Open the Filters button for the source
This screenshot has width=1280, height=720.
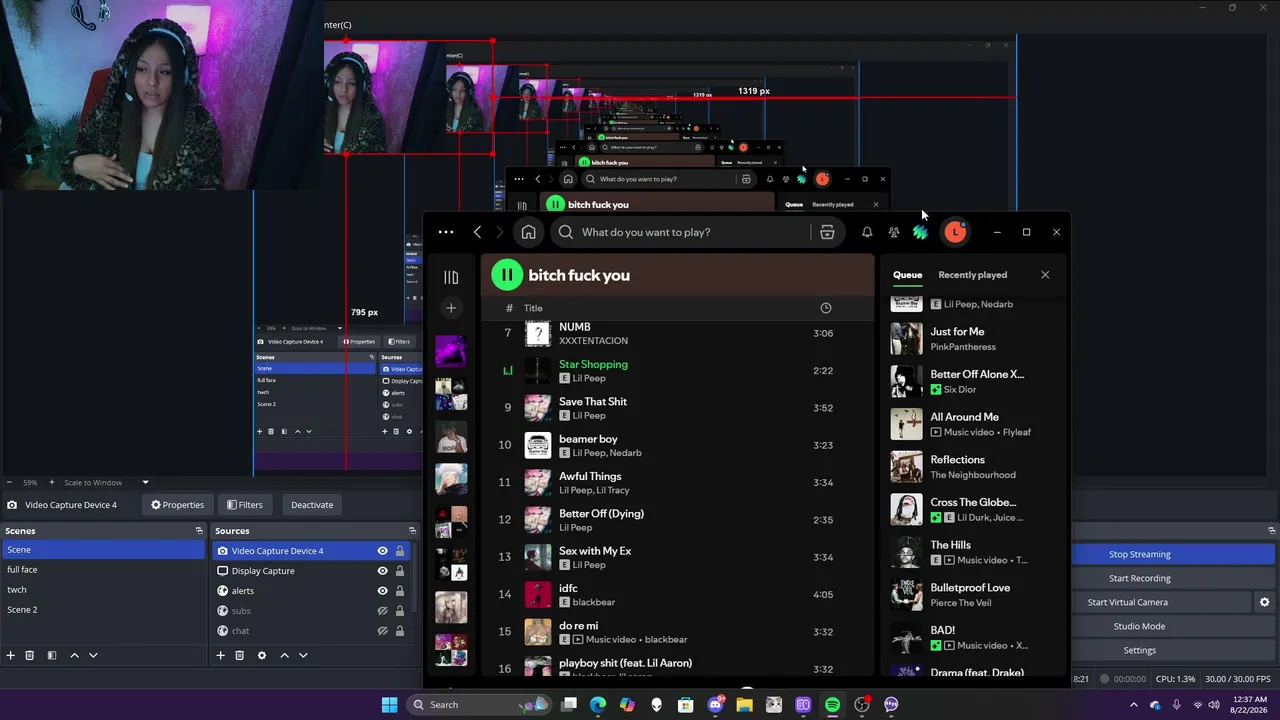[x=244, y=505]
